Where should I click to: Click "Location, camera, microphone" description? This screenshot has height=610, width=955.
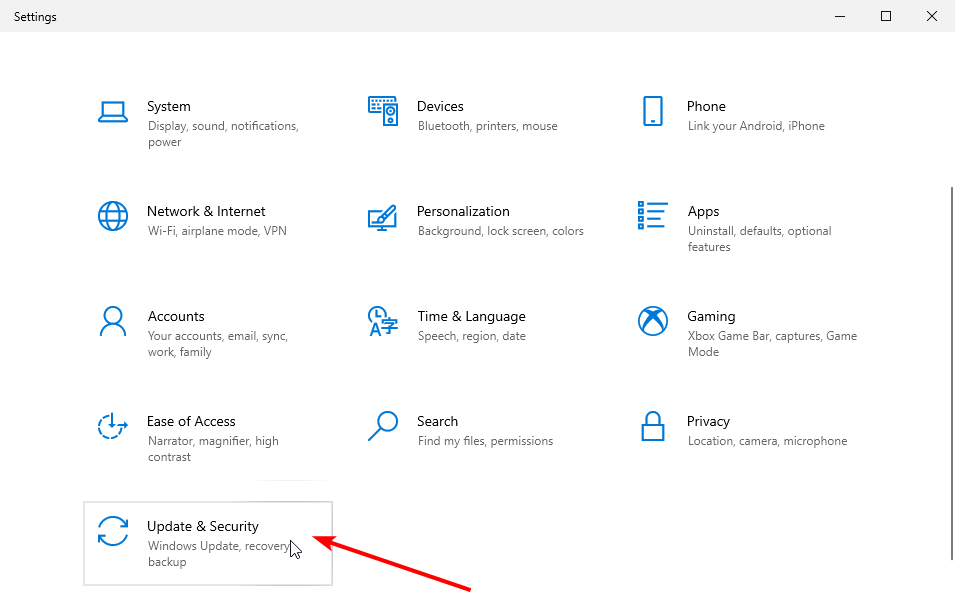point(767,441)
